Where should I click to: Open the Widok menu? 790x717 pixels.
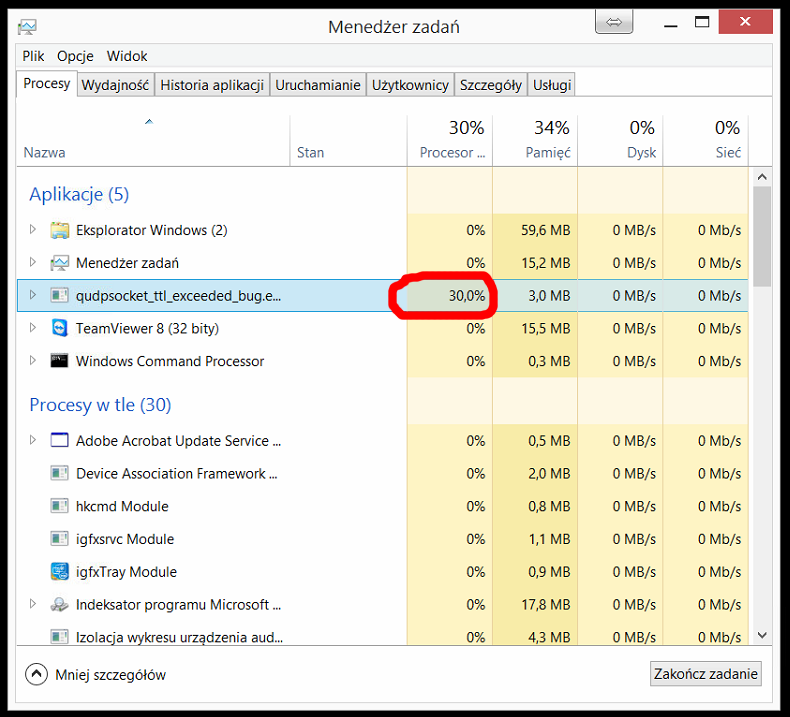click(x=127, y=57)
